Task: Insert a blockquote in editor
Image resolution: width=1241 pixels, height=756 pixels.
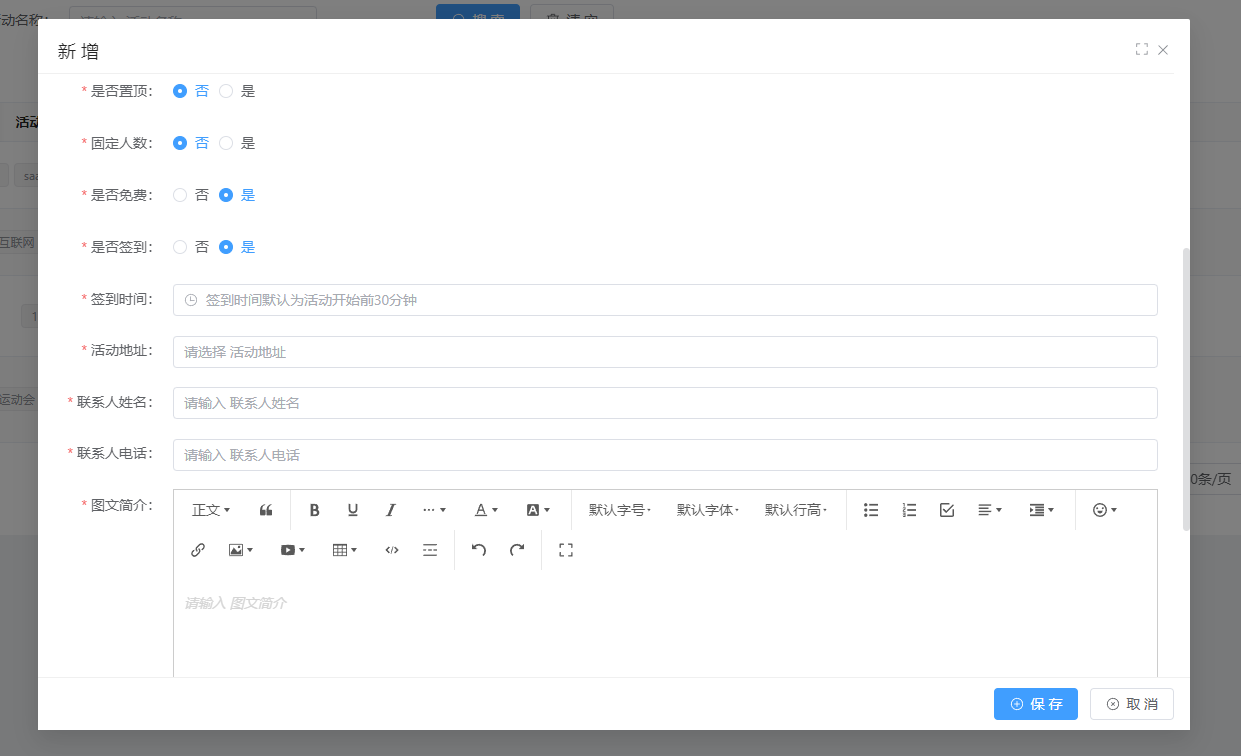Action: point(266,510)
